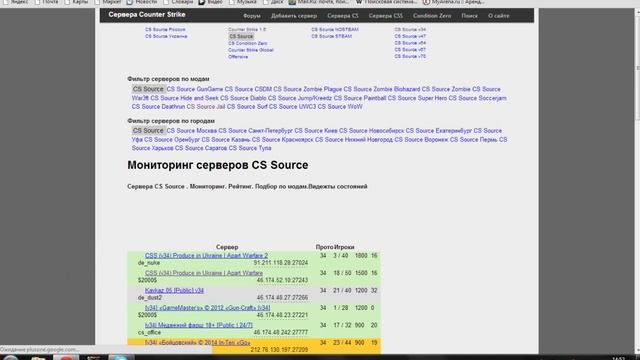640x360 pixels.
Task: Click server address 46.174.48.242:27777
Action: pyautogui.click(x=281, y=333)
